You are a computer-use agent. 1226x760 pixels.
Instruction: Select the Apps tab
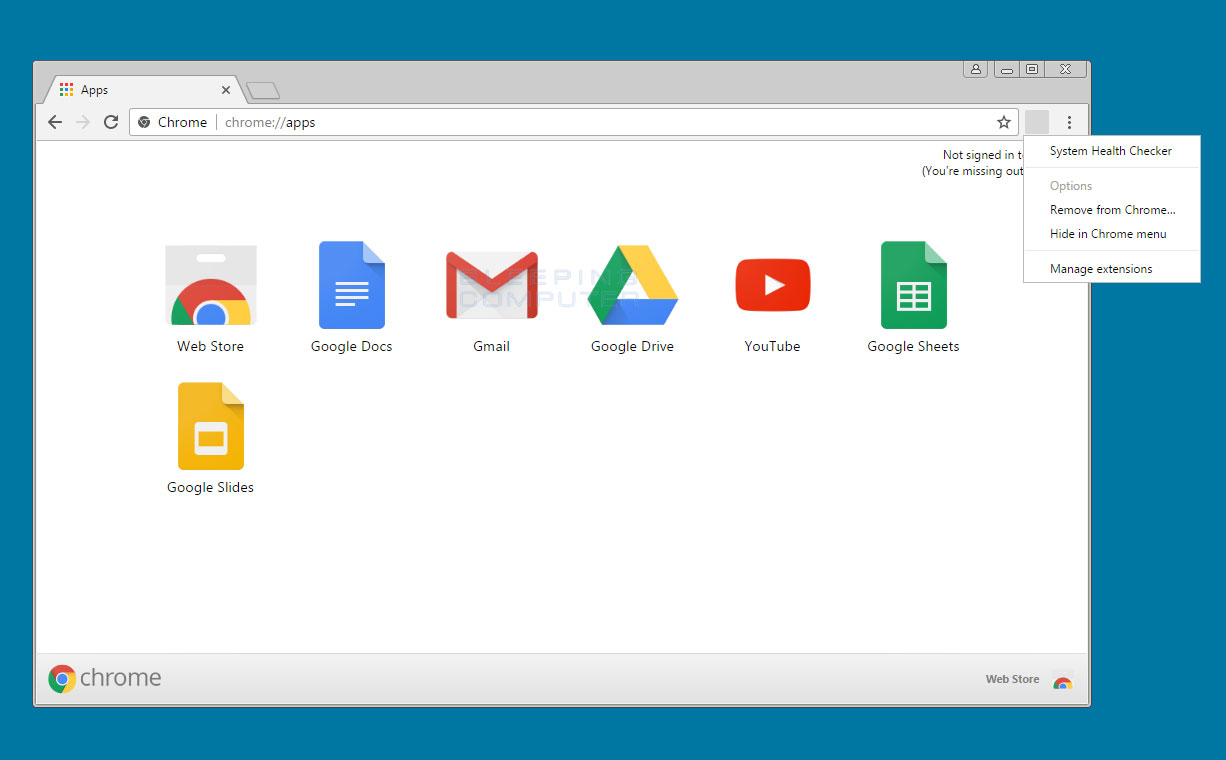(143, 90)
